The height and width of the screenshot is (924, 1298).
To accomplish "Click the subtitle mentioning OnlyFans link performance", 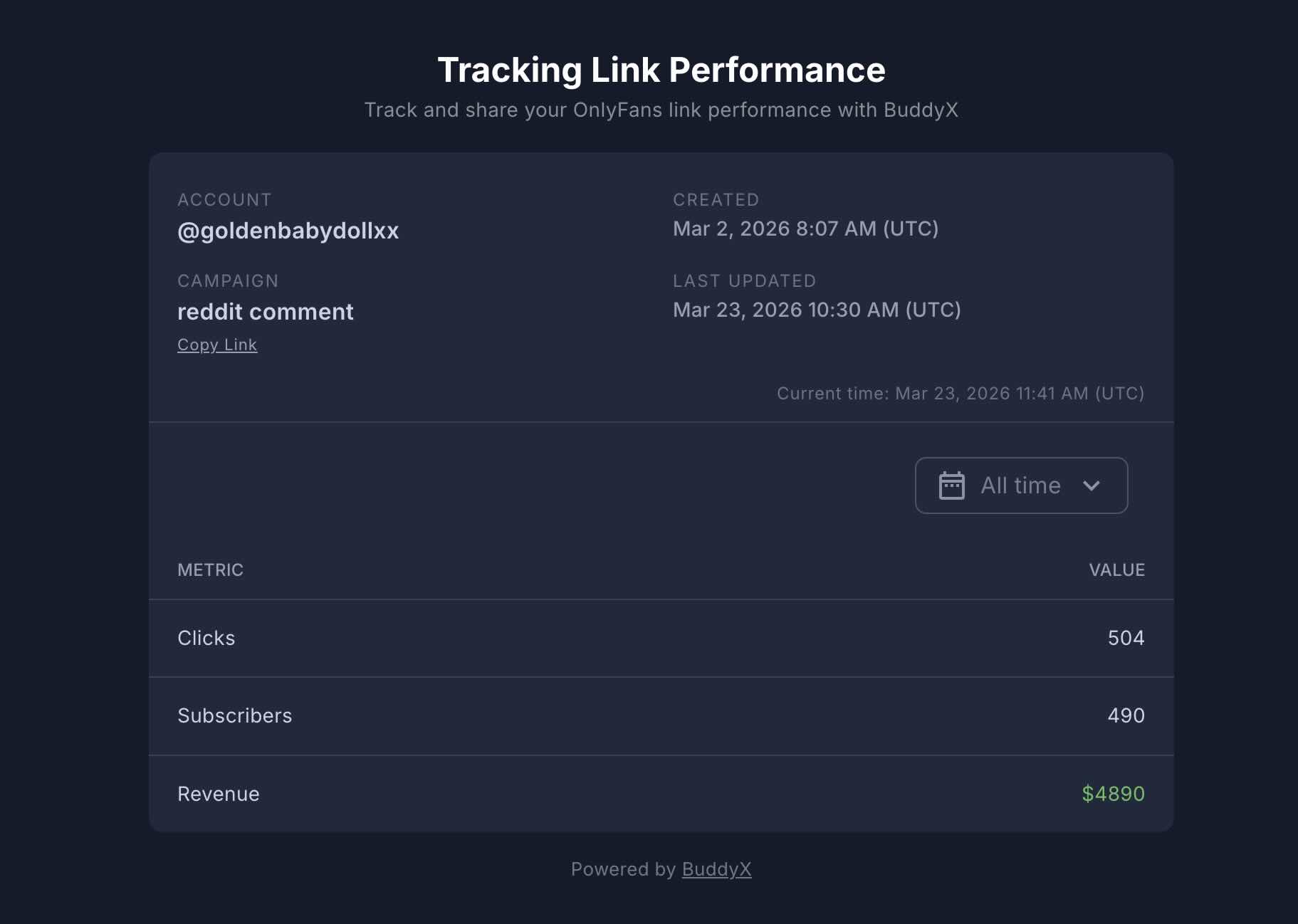I will 661,110.
